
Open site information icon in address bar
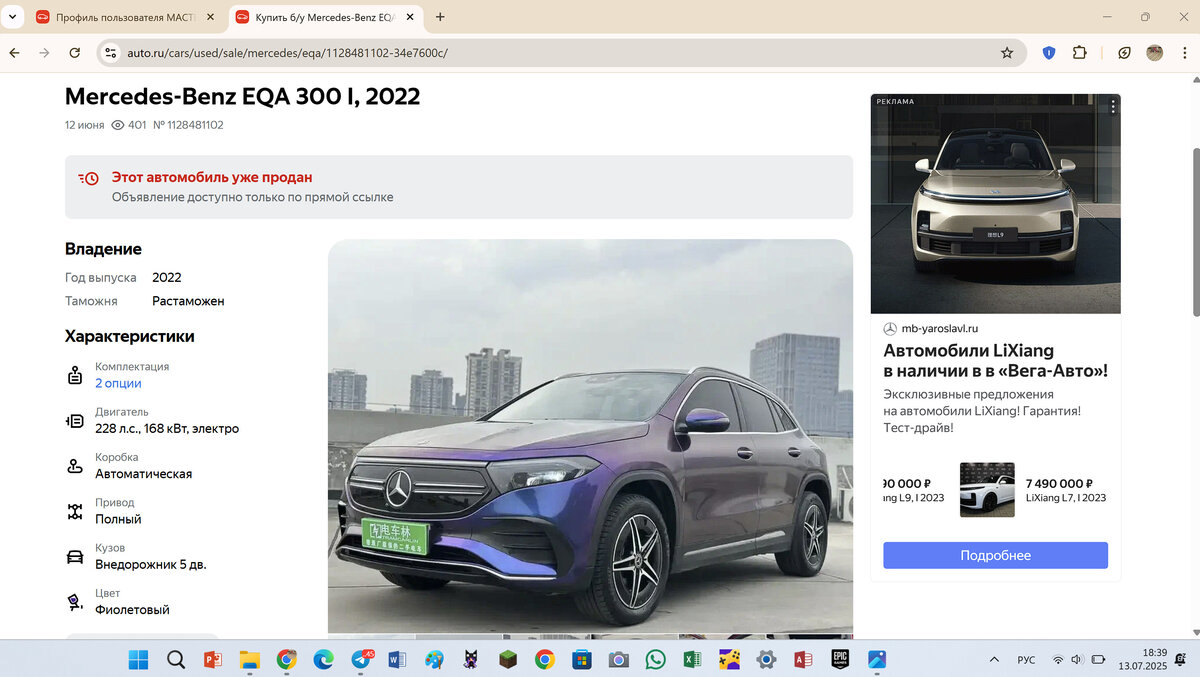click(x=111, y=53)
